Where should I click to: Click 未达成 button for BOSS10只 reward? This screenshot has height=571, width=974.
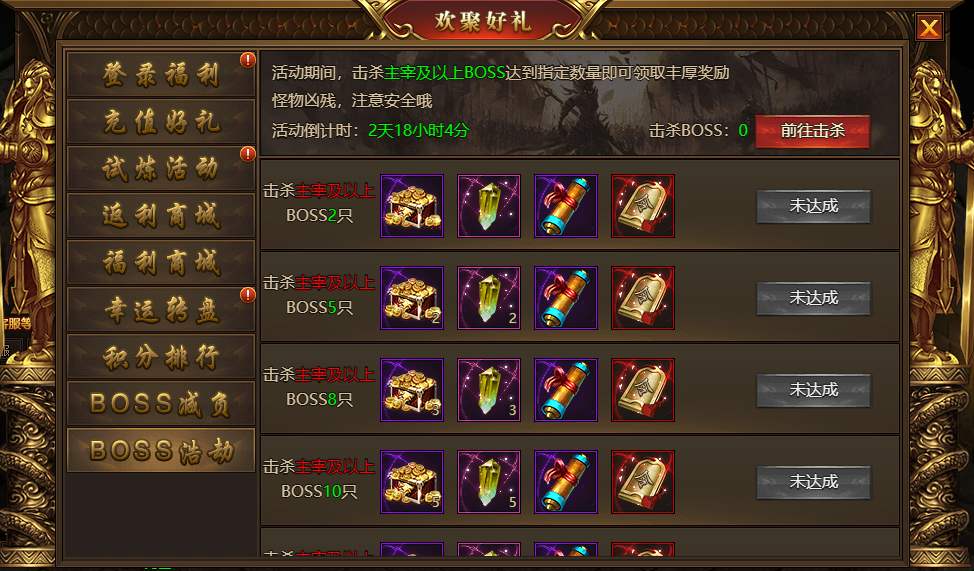814,482
